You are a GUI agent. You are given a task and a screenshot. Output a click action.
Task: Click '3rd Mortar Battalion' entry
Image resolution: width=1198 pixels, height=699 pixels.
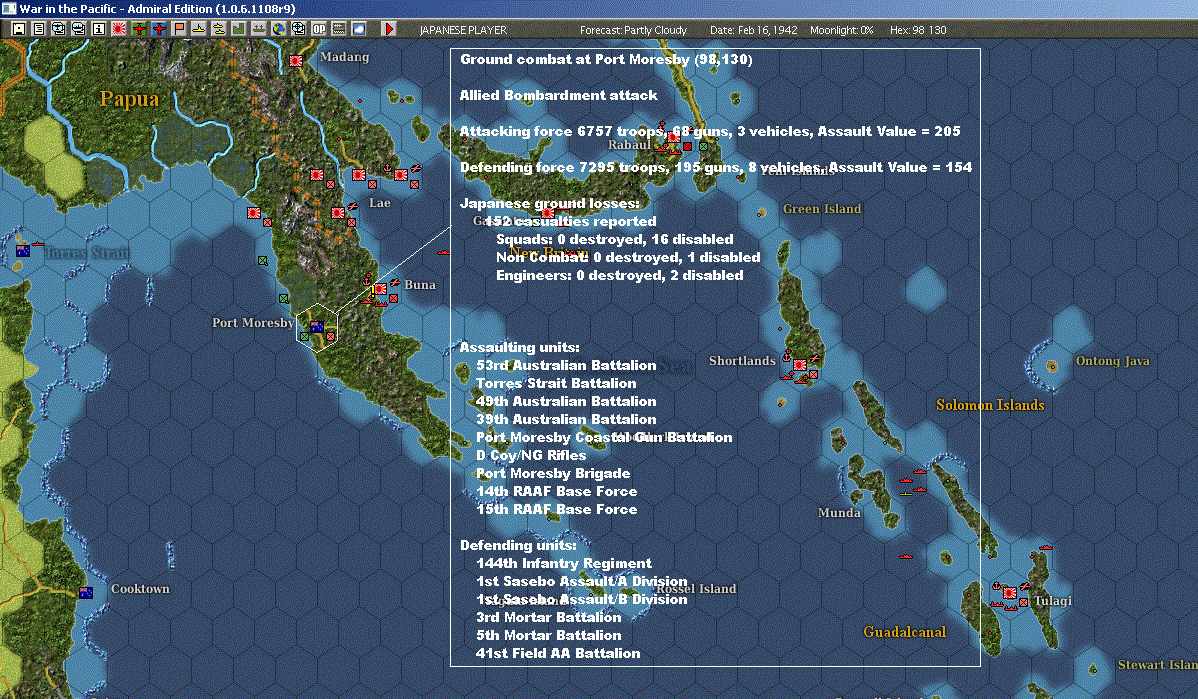click(549, 617)
